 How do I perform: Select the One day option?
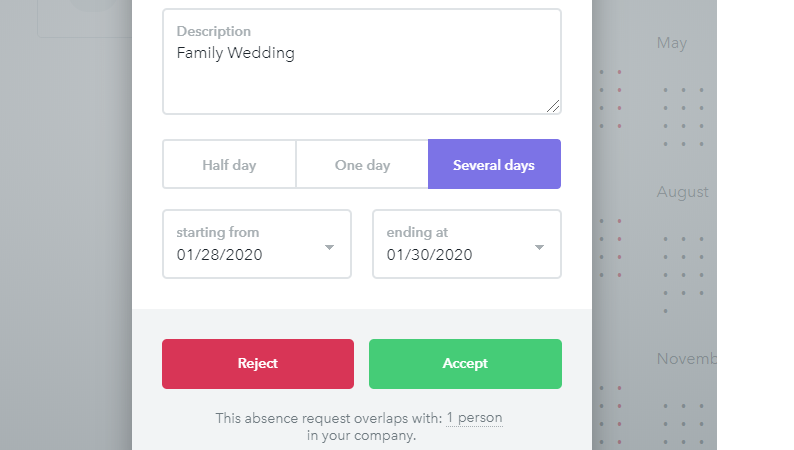pyautogui.click(x=362, y=165)
